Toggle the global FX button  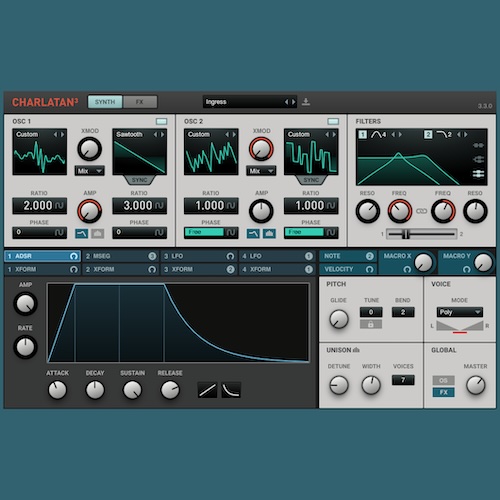(x=443, y=392)
